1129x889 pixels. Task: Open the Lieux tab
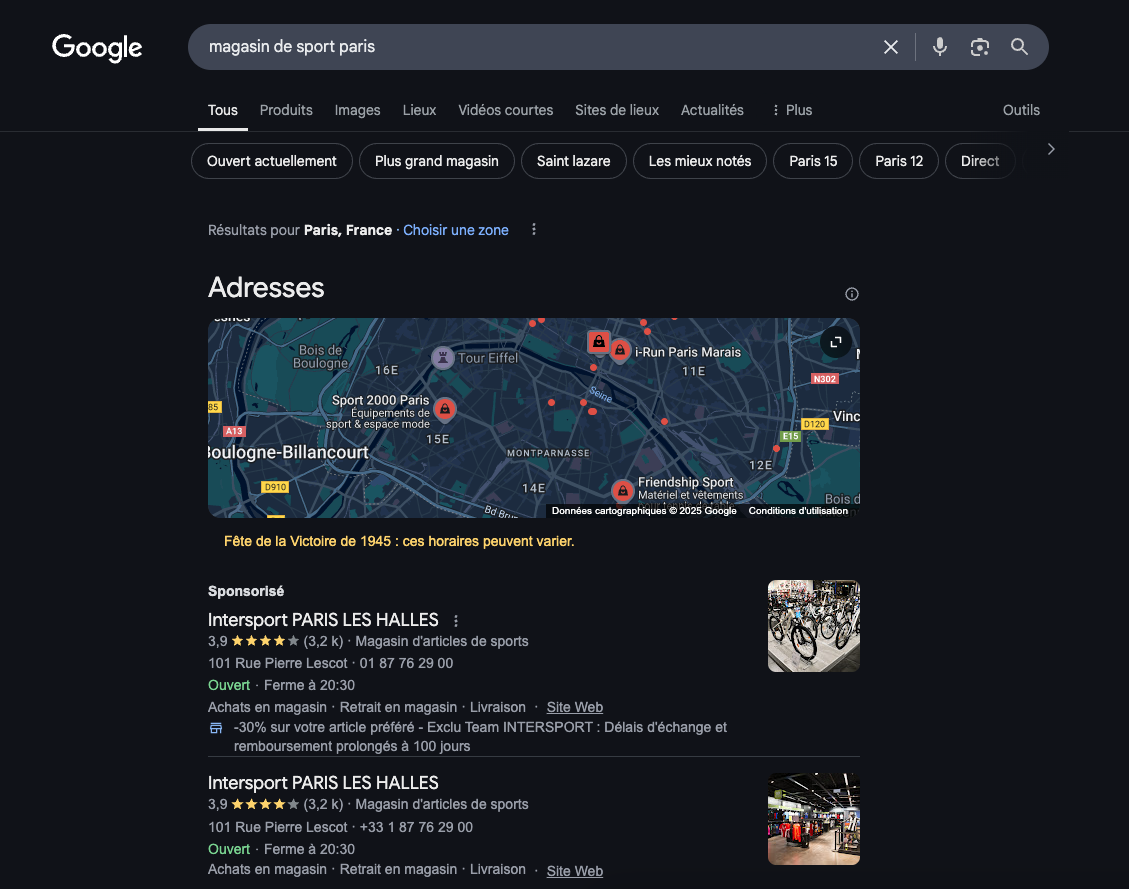click(419, 110)
